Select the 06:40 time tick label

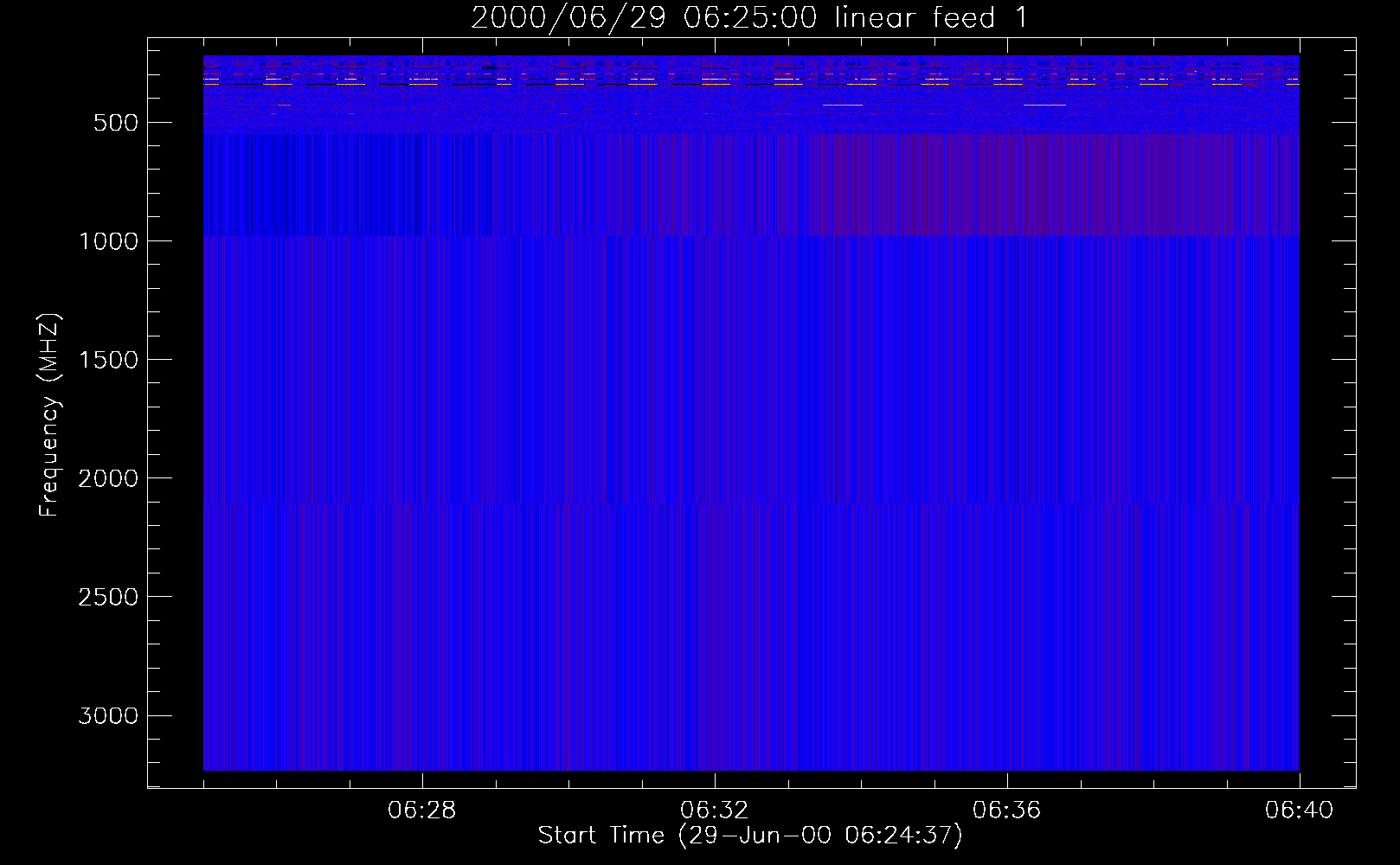pyautogui.click(x=1299, y=811)
